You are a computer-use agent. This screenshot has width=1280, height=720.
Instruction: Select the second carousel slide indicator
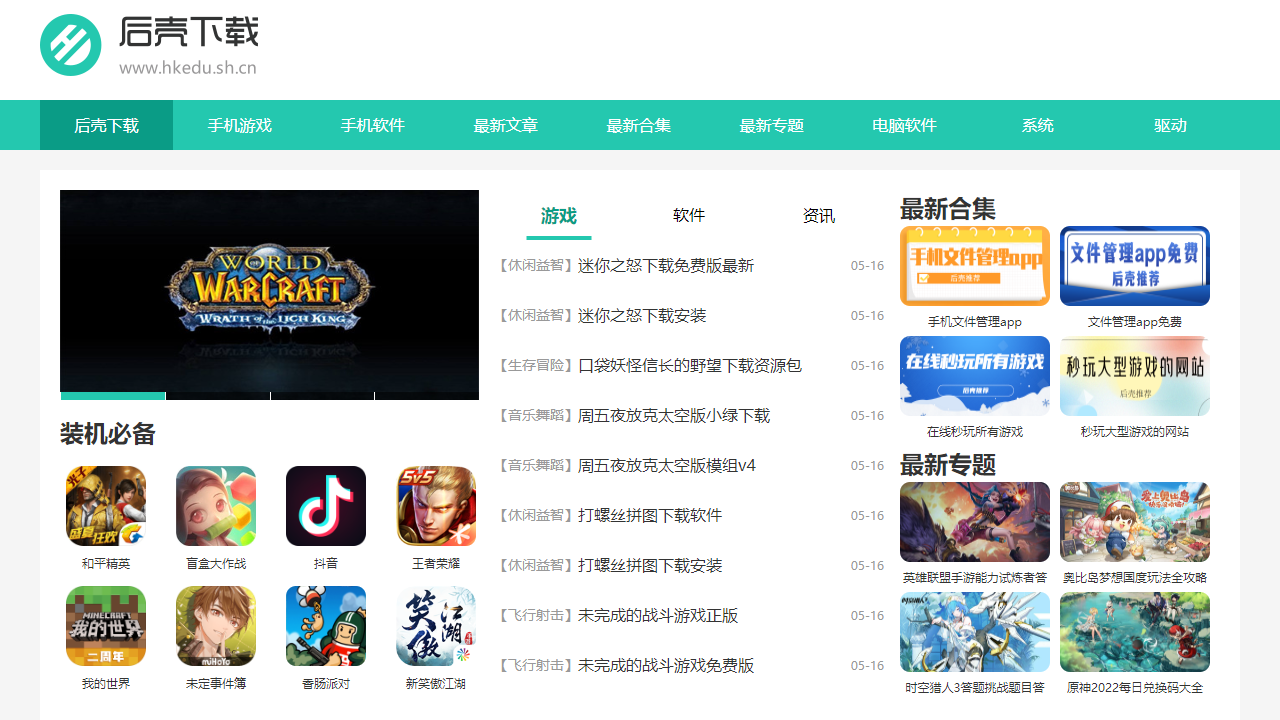218,396
